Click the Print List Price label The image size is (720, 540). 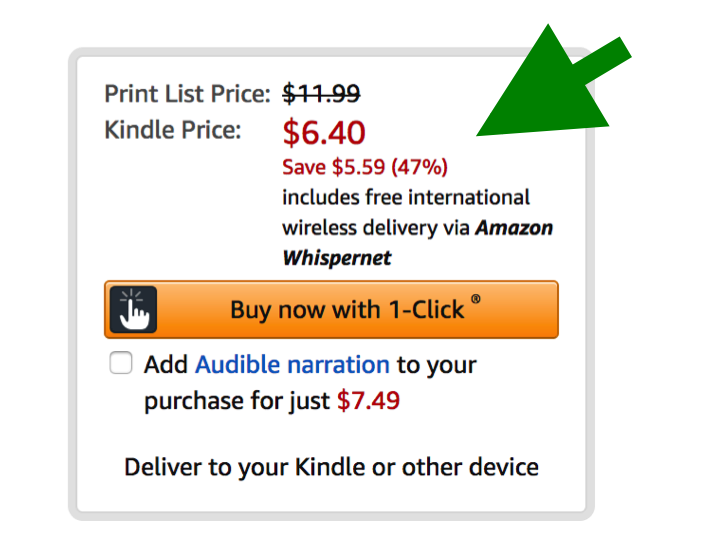[x=187, y=94]
